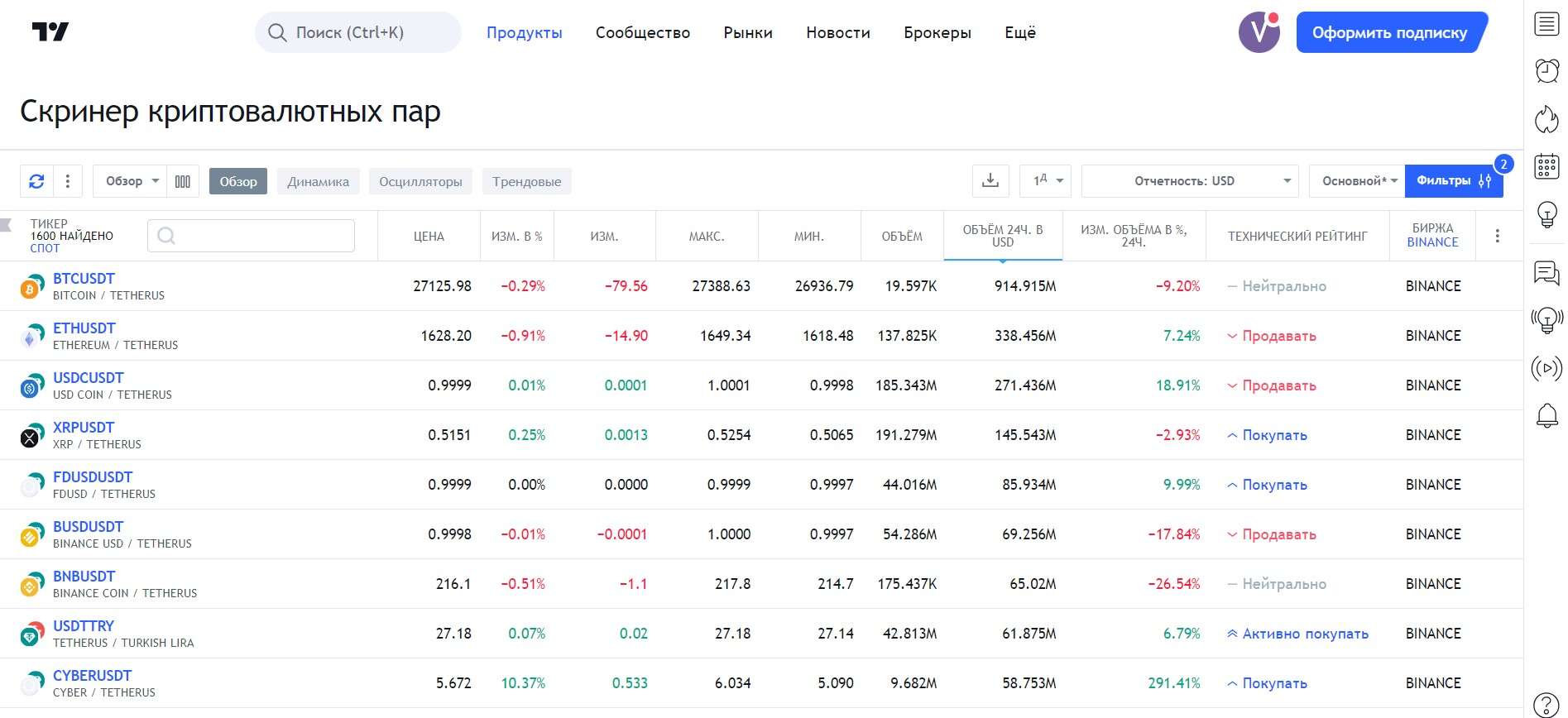Open the alerts clock icon
The image size is (1568, 718).
1546,71
